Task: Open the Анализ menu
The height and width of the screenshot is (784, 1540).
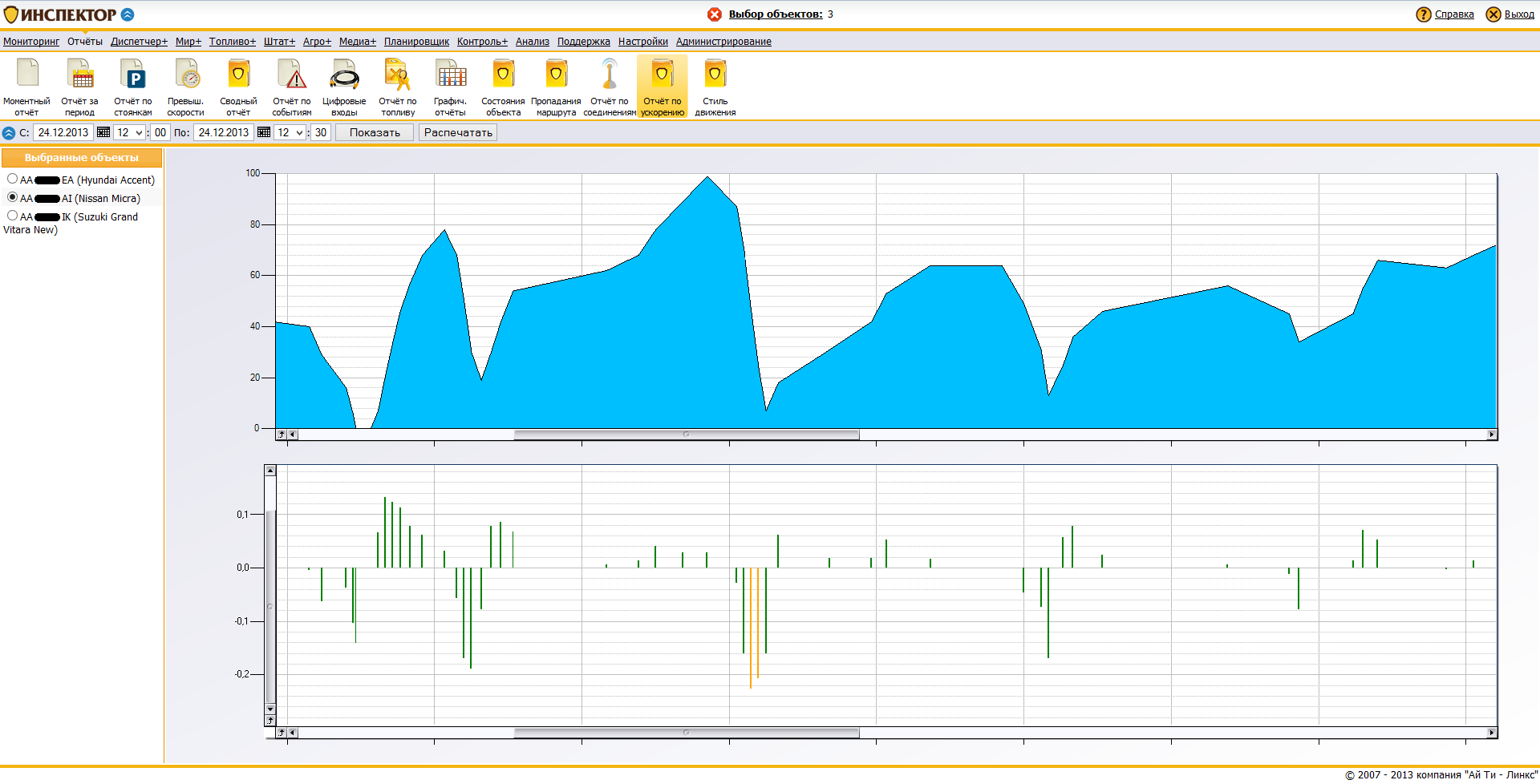Action: pyautogui.click(x=533, y=42)
